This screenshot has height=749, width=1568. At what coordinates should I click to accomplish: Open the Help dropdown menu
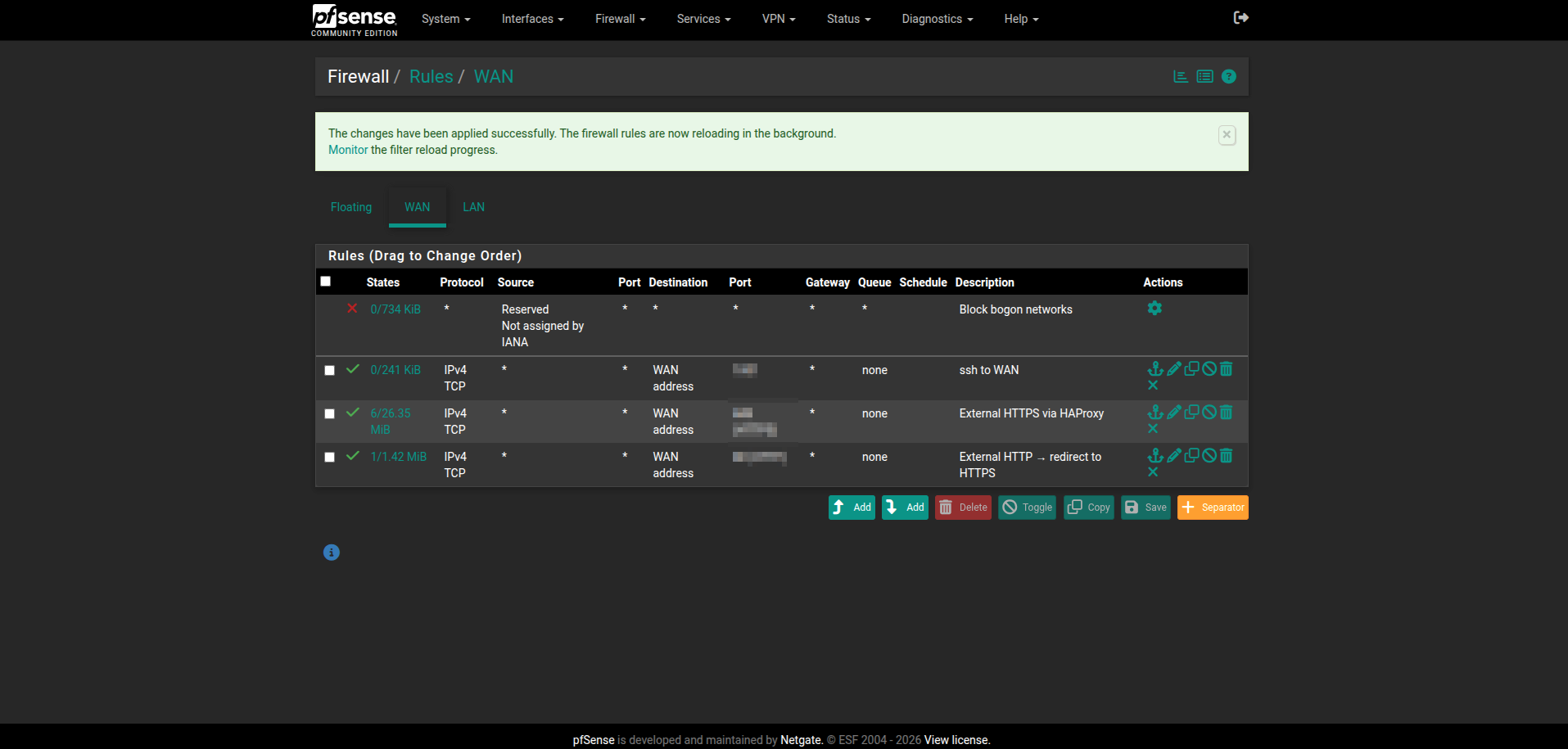pyautogui.click(x=1021, y=19)
